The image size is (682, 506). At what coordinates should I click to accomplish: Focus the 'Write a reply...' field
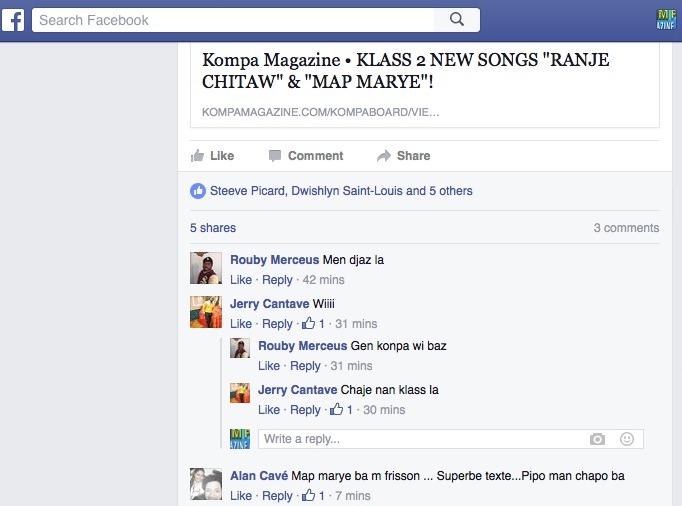tap(451, 439)
